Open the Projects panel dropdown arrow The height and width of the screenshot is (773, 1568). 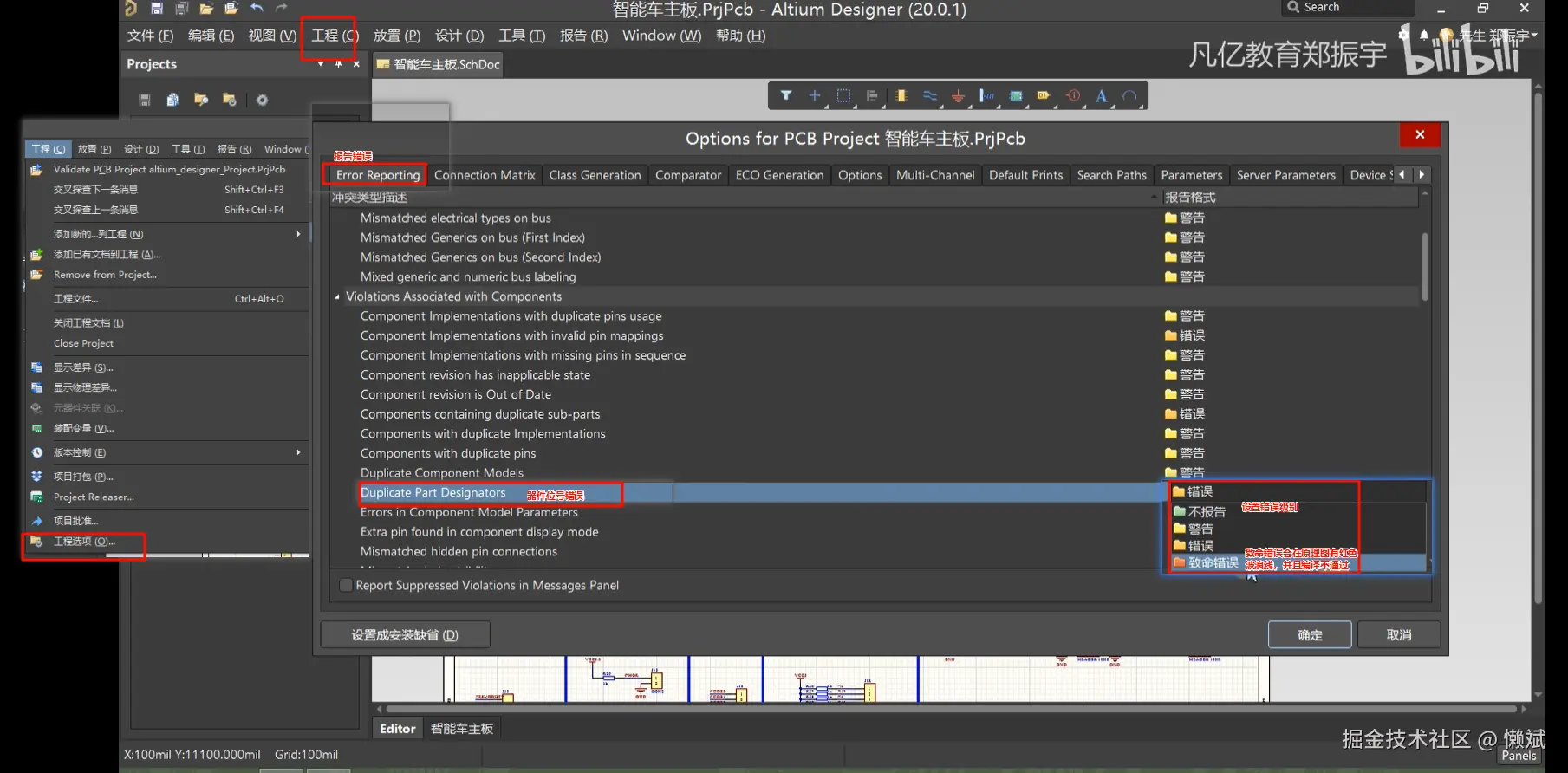click(x=321, y=64)
